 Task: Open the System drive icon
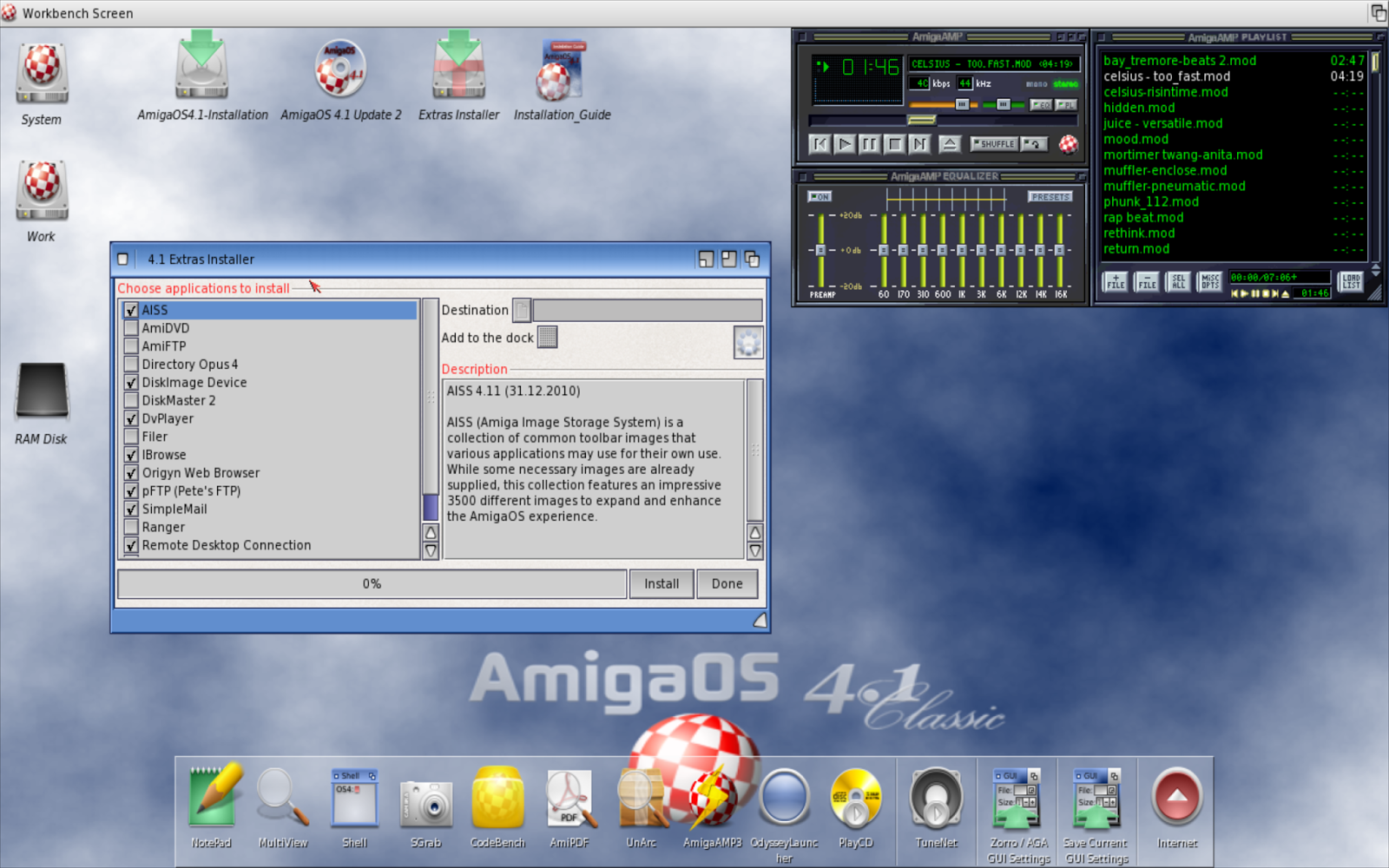tap(42, 73)
